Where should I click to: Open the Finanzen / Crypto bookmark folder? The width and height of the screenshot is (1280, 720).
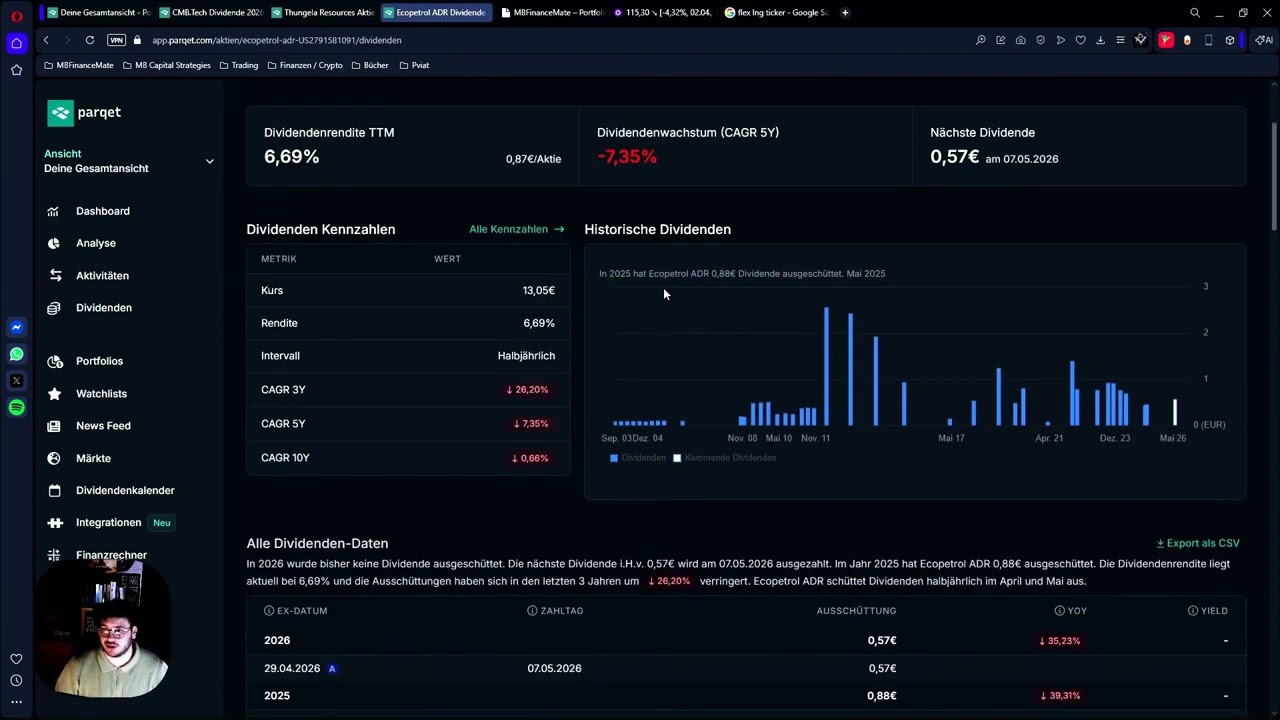pyautogui.click(x=305, y=65)
